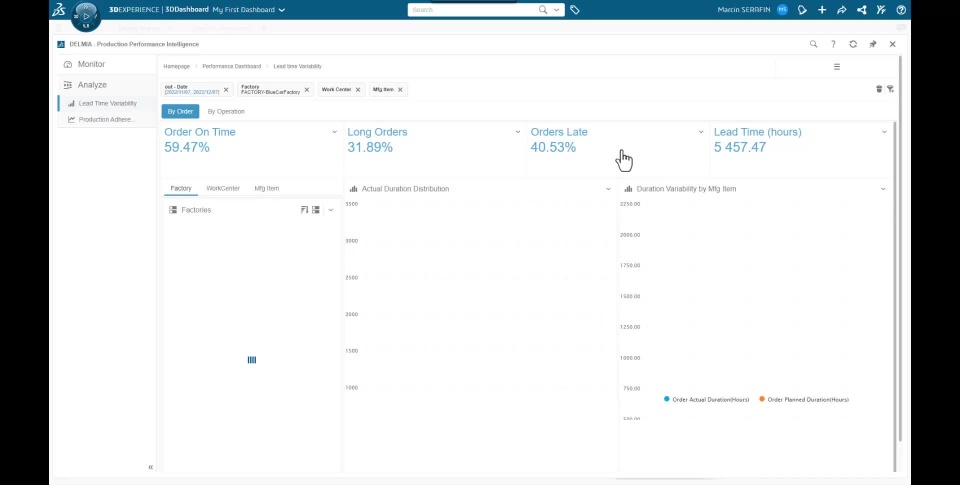Click the sort icon in the Factories panel
Image resolution: width=960 pixels, height=485 pixels.
tap(304, 209)
